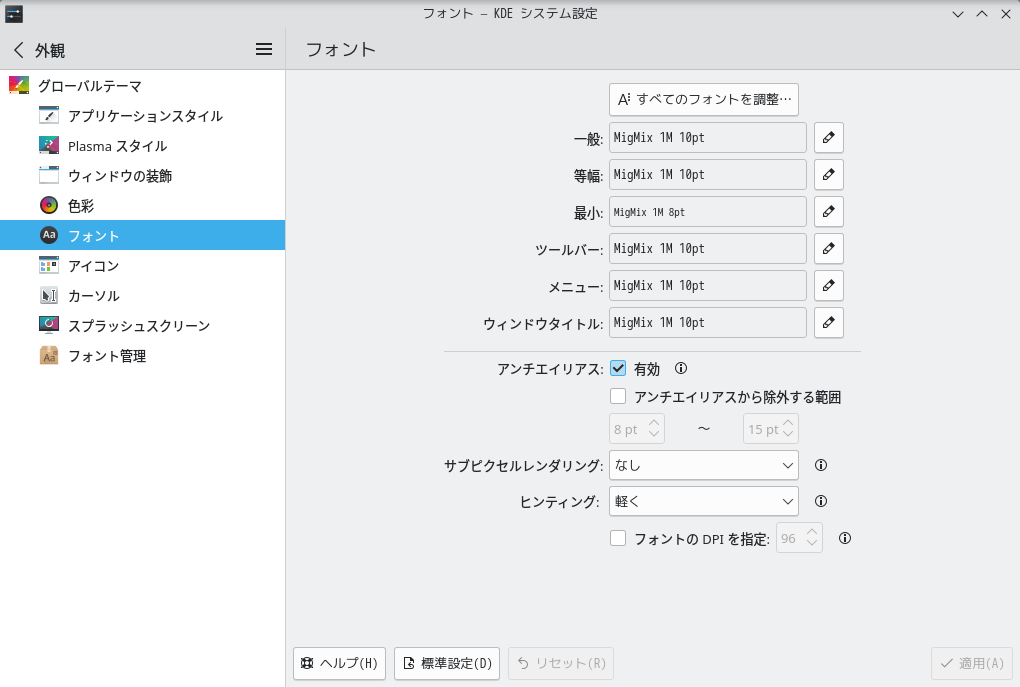Click the 最小 font display field
The image size is (1020, 687).
coord(707,212)
